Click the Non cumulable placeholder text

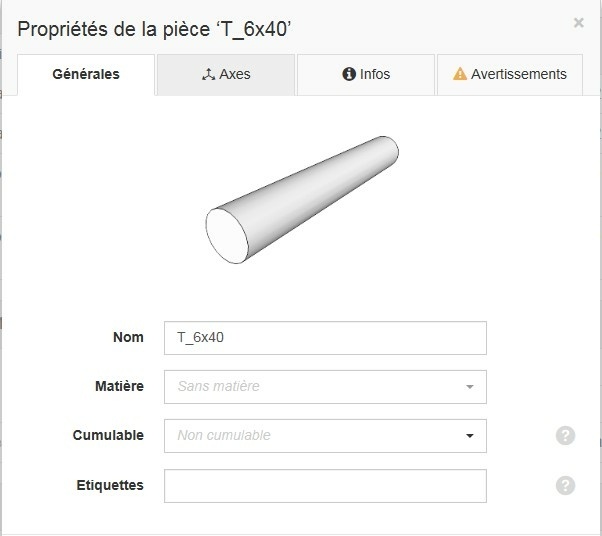pos(224,435)
